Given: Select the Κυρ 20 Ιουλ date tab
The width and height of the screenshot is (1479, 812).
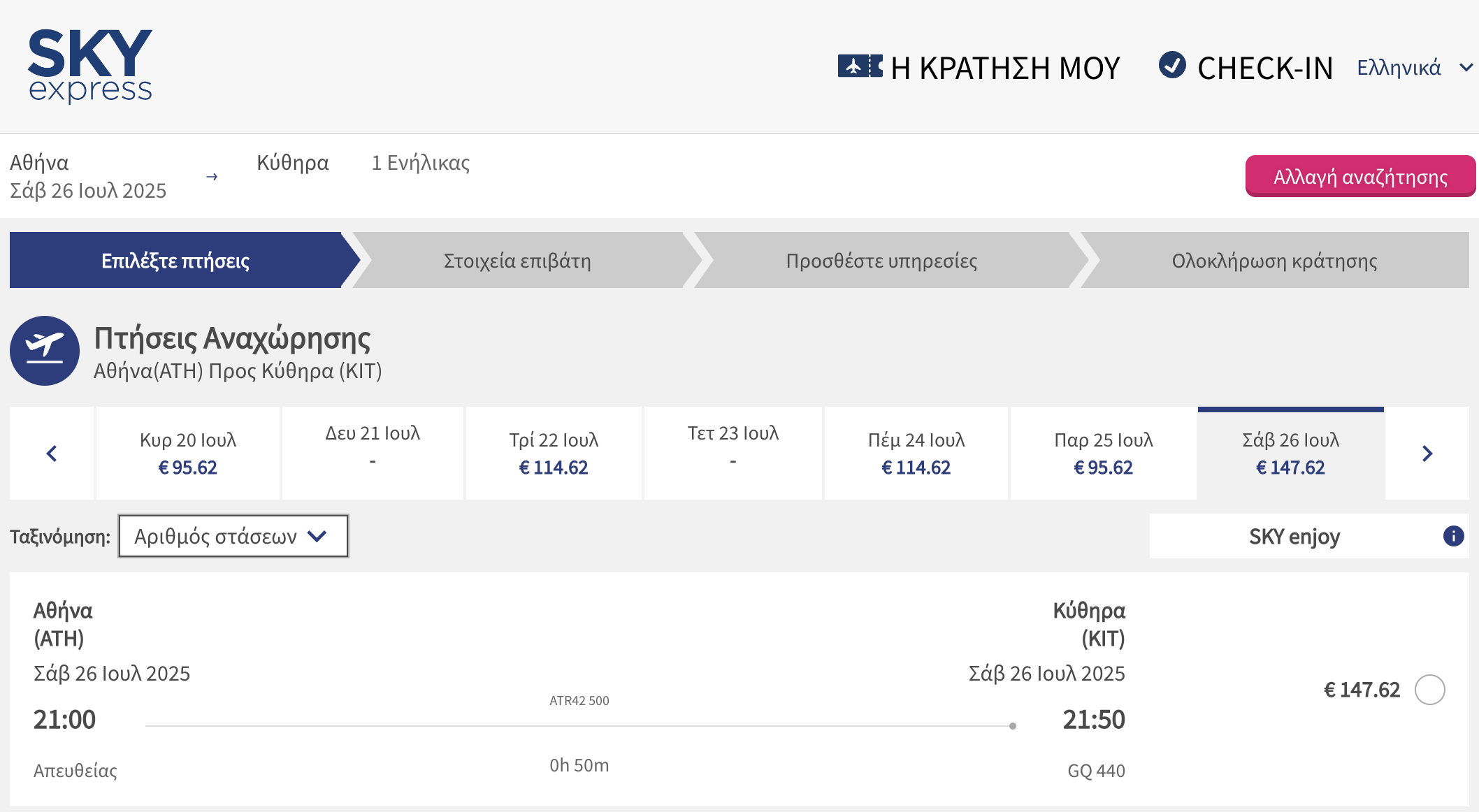Looking at the screenshot, I should tap(188, 454).
